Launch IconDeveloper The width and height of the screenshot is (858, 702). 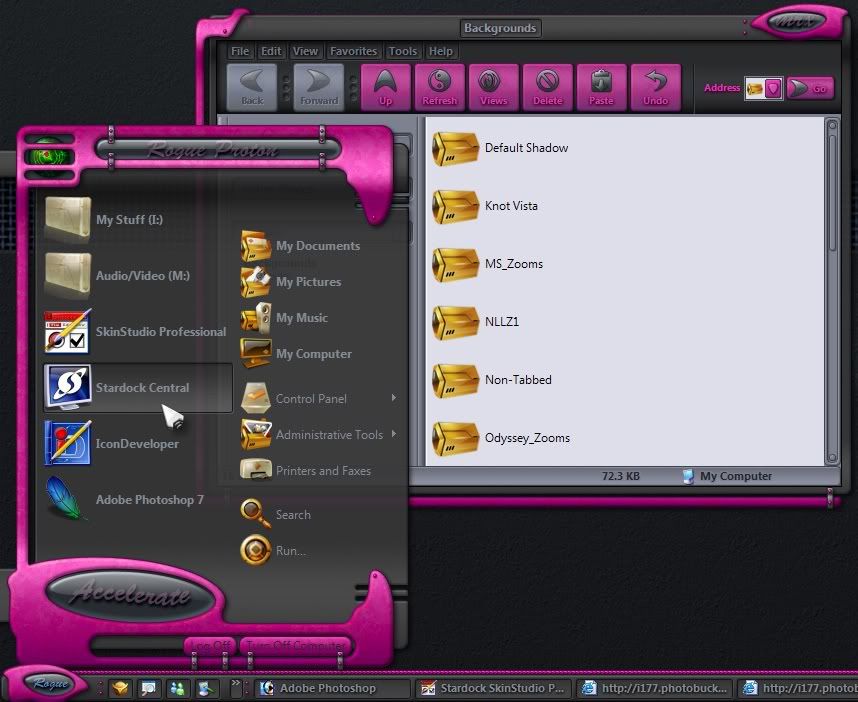coord(137,444)
